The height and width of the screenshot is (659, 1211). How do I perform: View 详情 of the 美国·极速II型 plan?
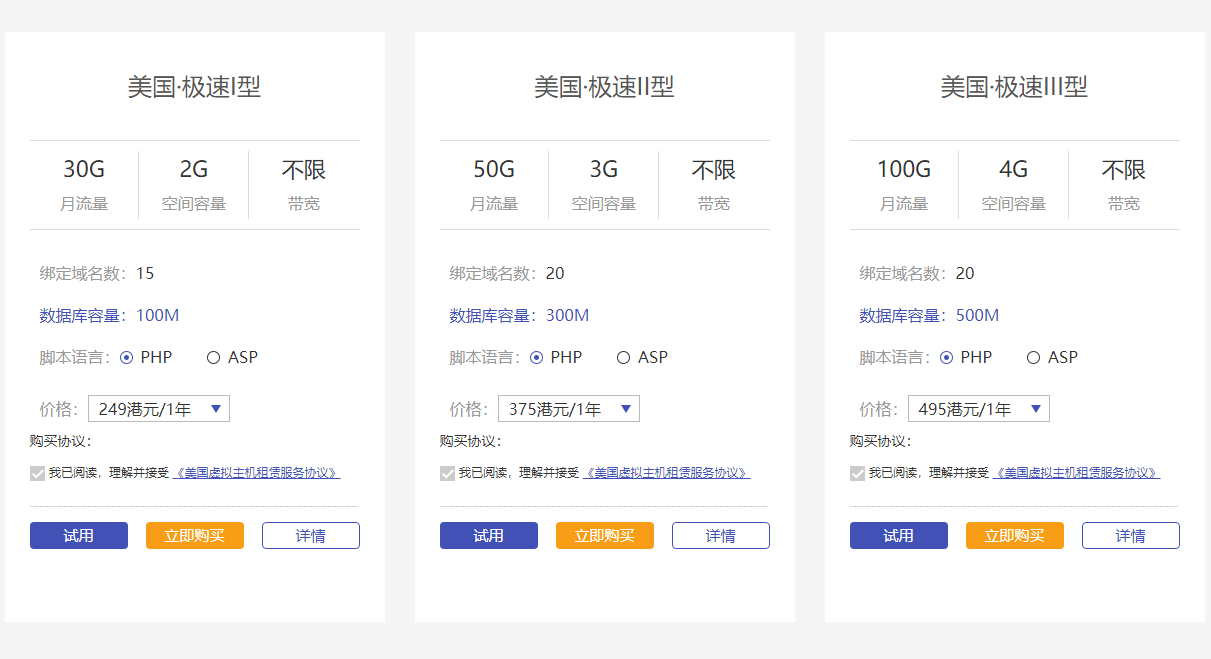721,536
